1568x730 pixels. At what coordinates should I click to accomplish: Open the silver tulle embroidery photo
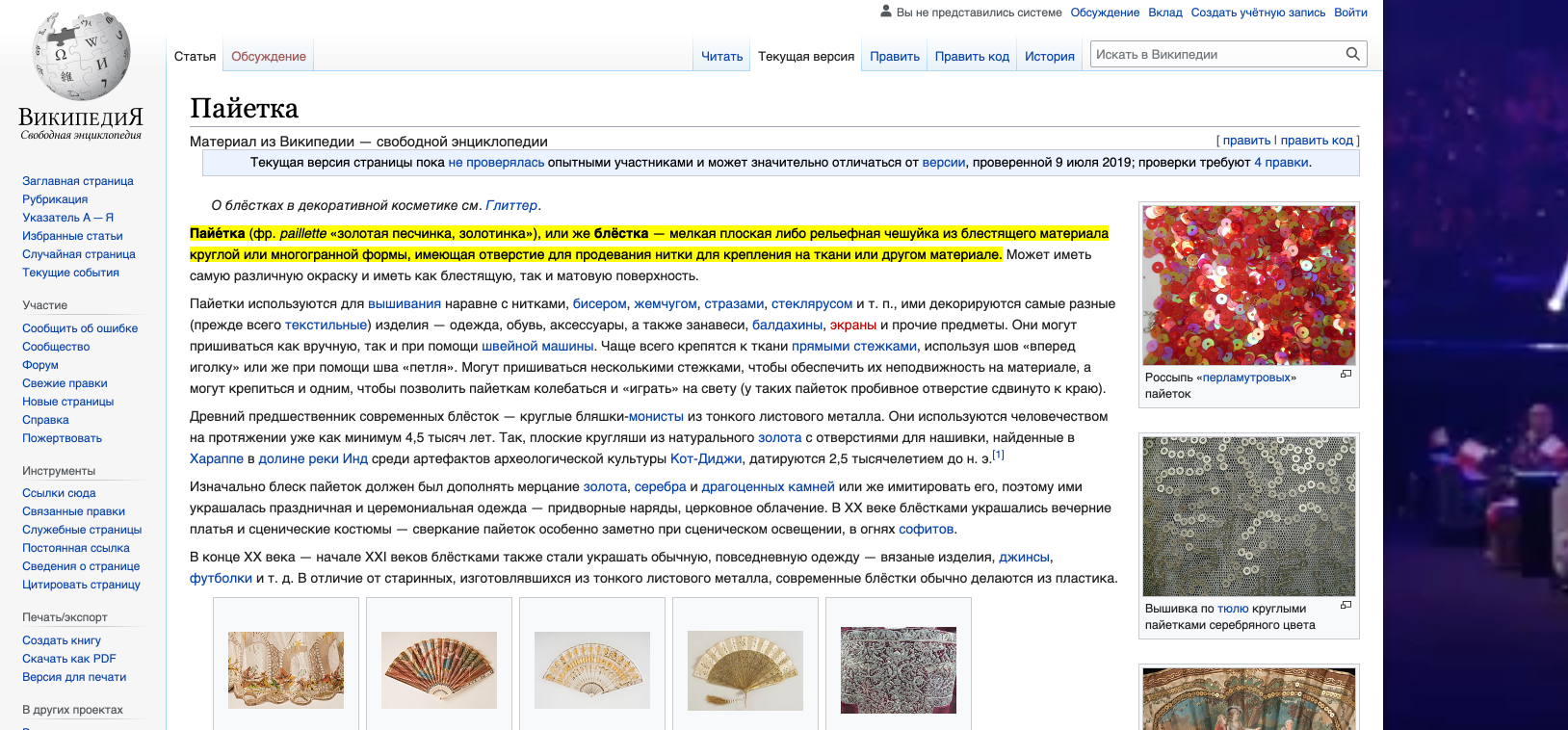click(1248, 516)
